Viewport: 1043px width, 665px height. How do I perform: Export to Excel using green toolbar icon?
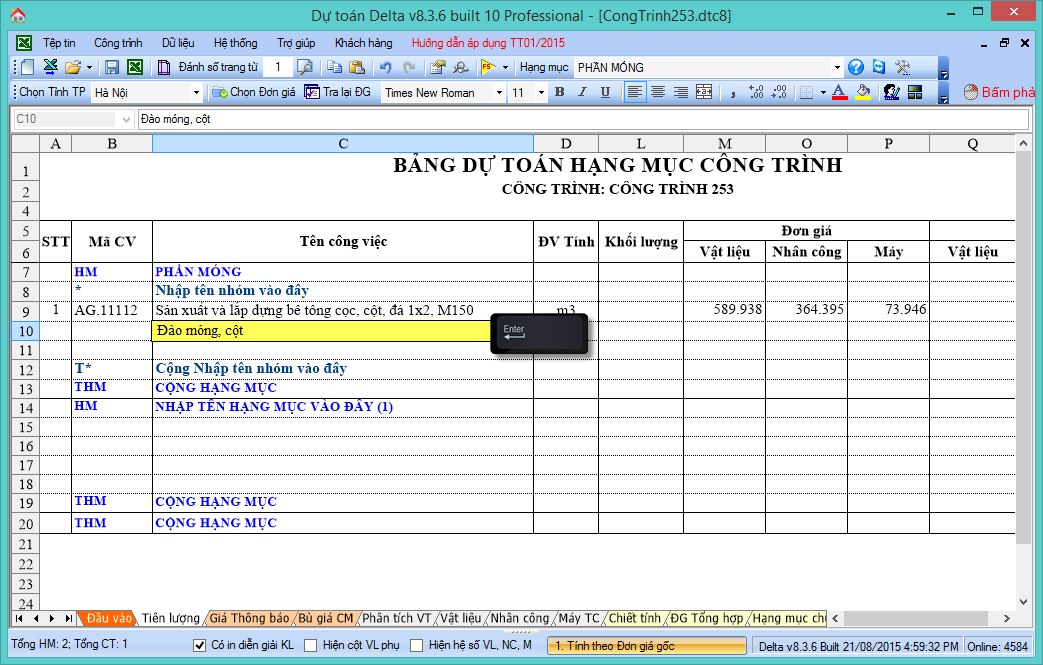tap(135, 67)
